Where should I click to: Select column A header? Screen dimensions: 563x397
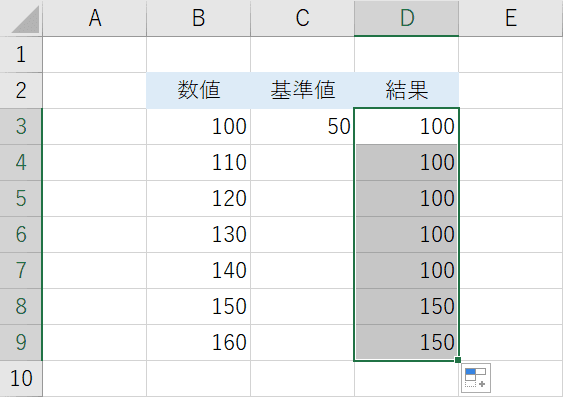pos(95,18)
